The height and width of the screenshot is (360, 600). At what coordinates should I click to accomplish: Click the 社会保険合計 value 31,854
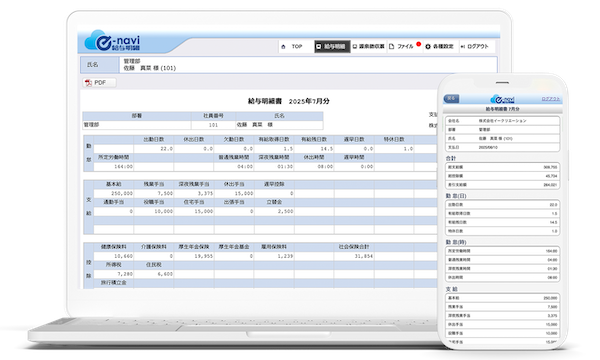[354, 256]
